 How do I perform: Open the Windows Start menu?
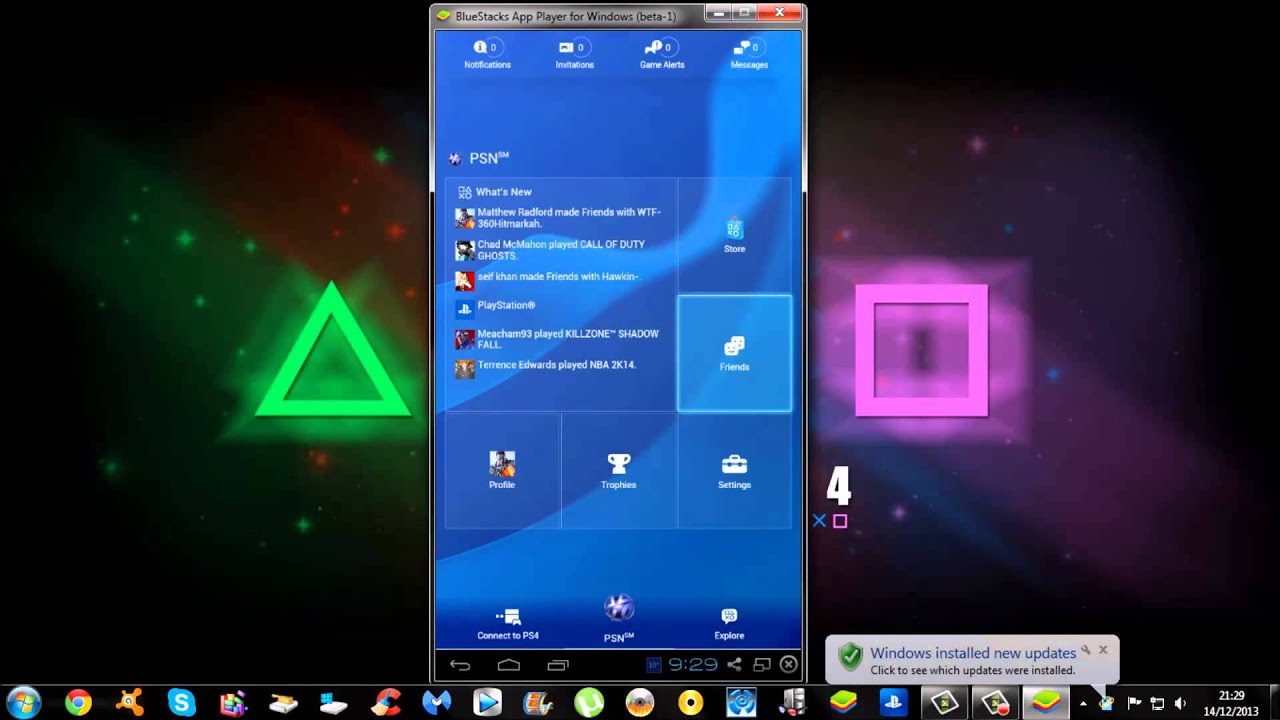coord(24,702)
